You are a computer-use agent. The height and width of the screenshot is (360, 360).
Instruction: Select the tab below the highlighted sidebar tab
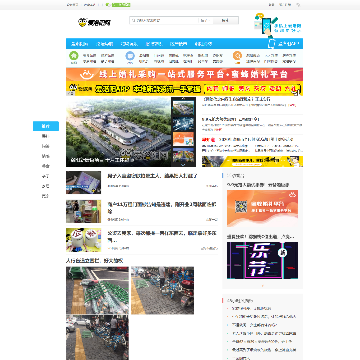[x=45, y=136]
